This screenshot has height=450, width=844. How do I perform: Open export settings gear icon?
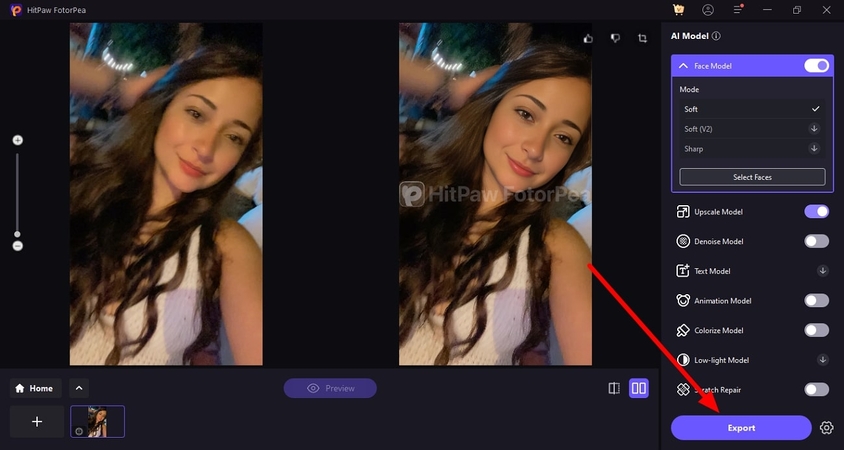pos(826,428)
